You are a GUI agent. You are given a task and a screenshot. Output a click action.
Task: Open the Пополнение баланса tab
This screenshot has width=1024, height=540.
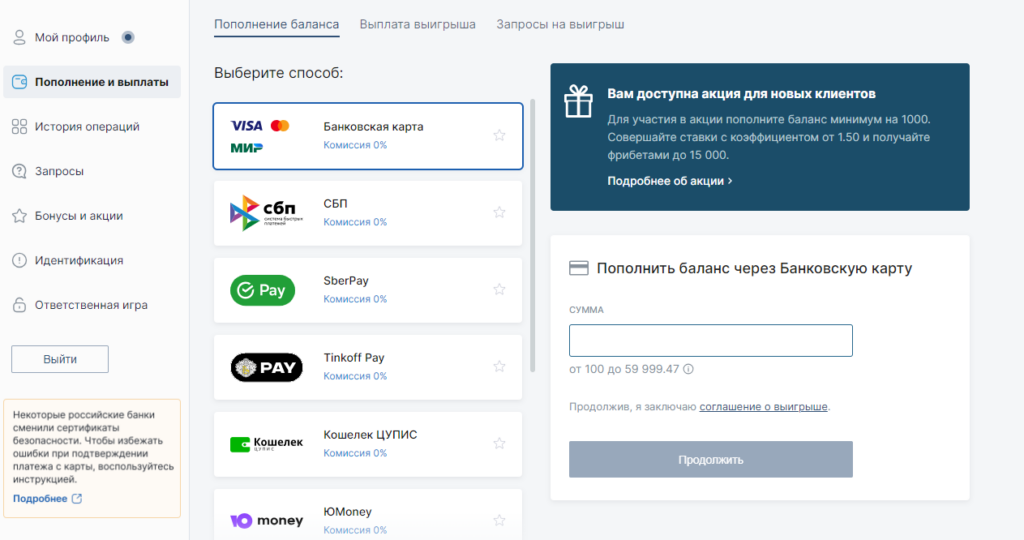(x=276, y=24)
